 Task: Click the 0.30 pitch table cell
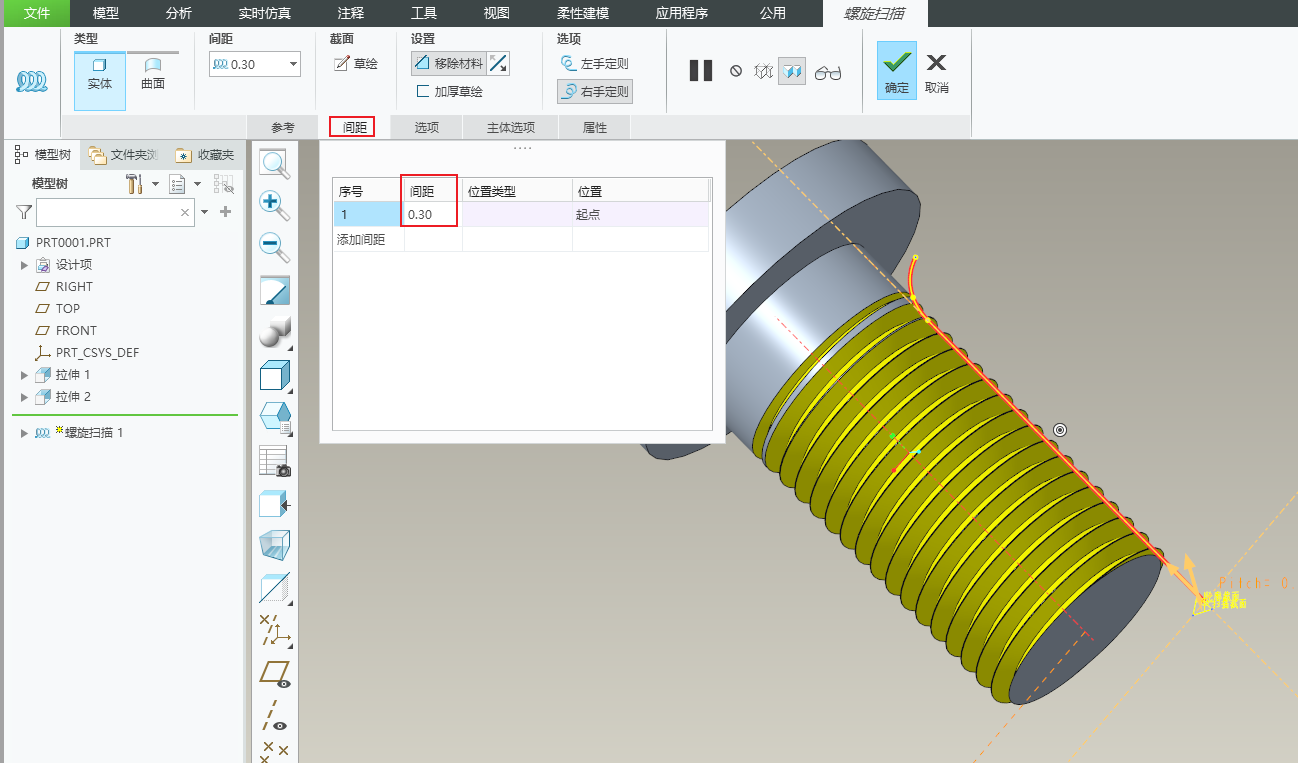tap(432, 214)
